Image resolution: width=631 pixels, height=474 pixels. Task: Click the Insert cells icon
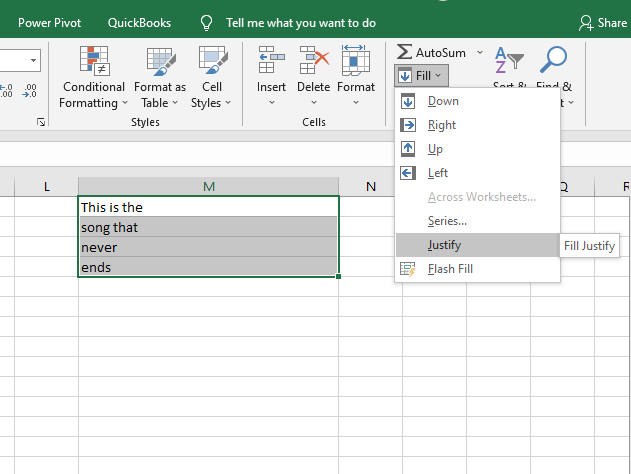271,62
